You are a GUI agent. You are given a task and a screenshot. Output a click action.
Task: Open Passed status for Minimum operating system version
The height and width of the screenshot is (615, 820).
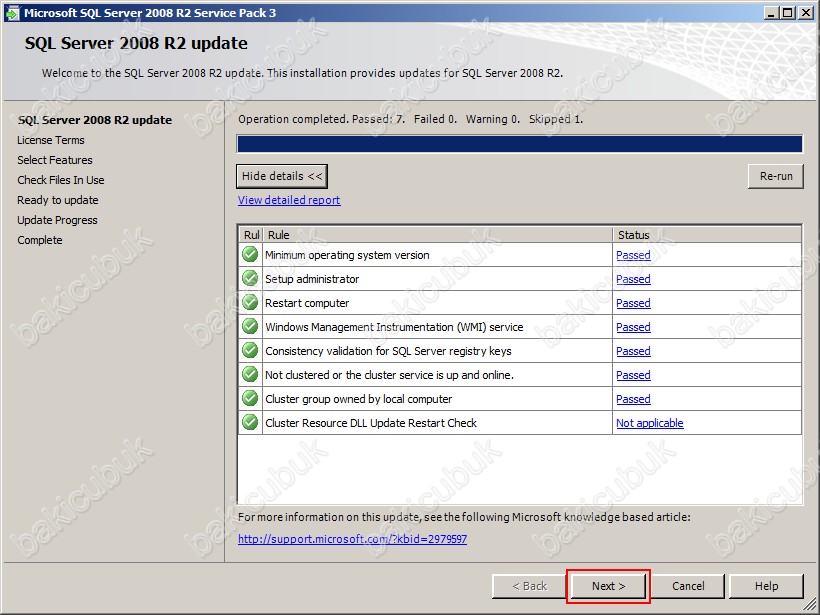[x=633, y=255]
